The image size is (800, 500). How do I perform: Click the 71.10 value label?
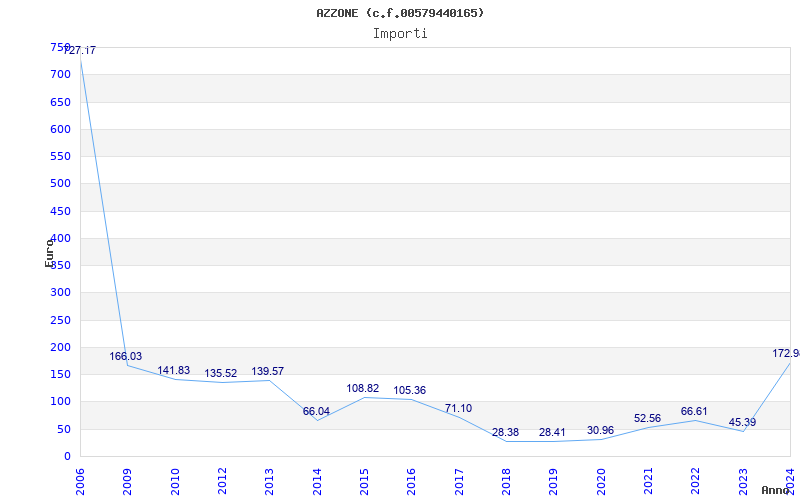coord(458,408)
